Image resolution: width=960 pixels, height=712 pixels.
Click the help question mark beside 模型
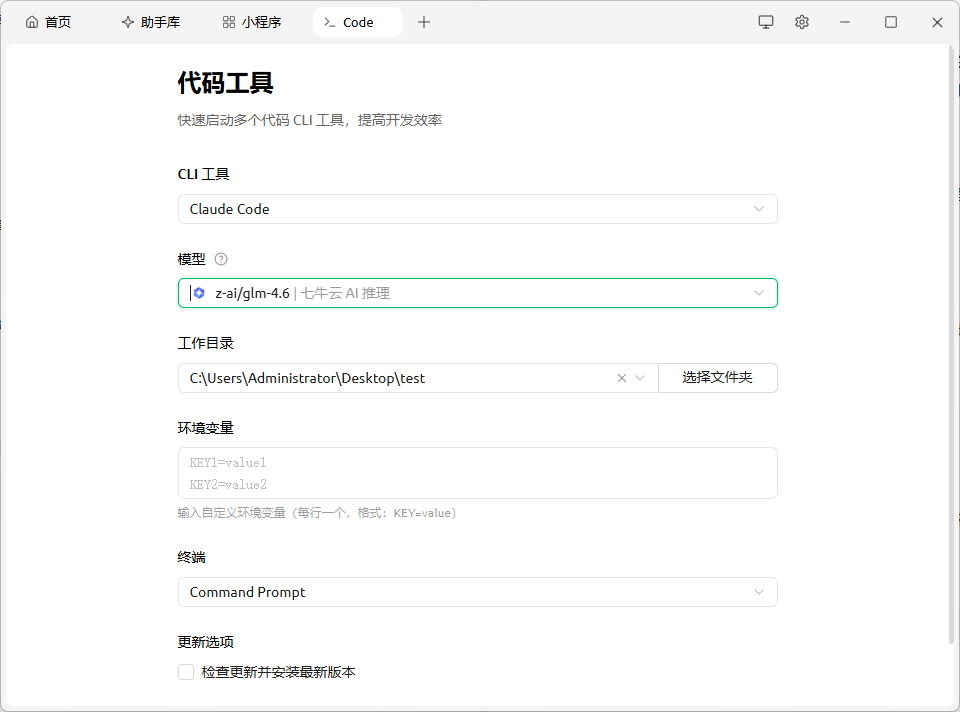click(221, 259)
